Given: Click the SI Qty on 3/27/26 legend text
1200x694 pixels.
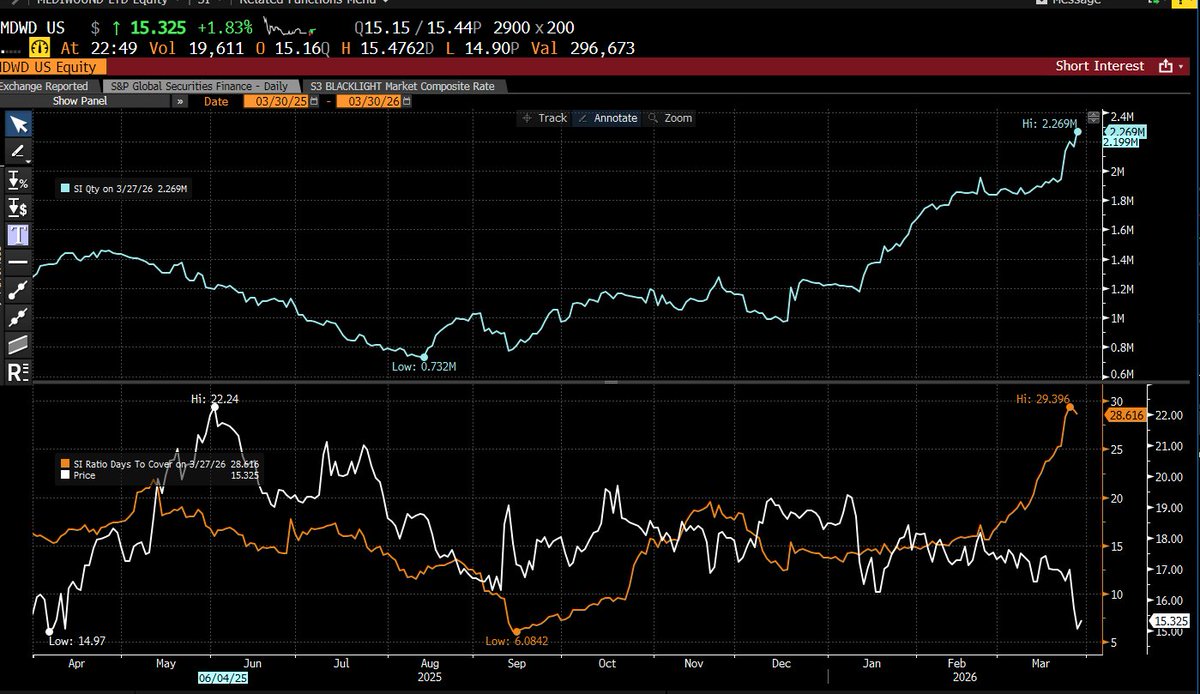Looking at the screenshot, I should 132,187.
